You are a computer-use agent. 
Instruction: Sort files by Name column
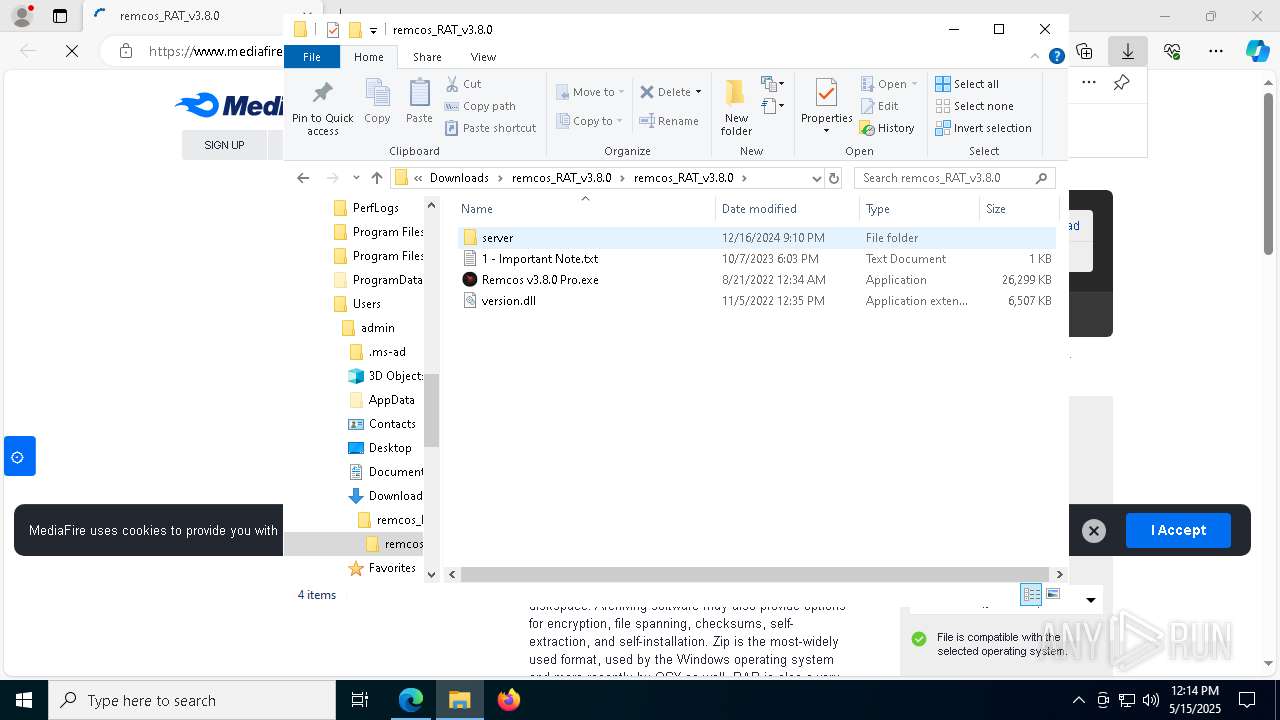click(x=586, y=209)
